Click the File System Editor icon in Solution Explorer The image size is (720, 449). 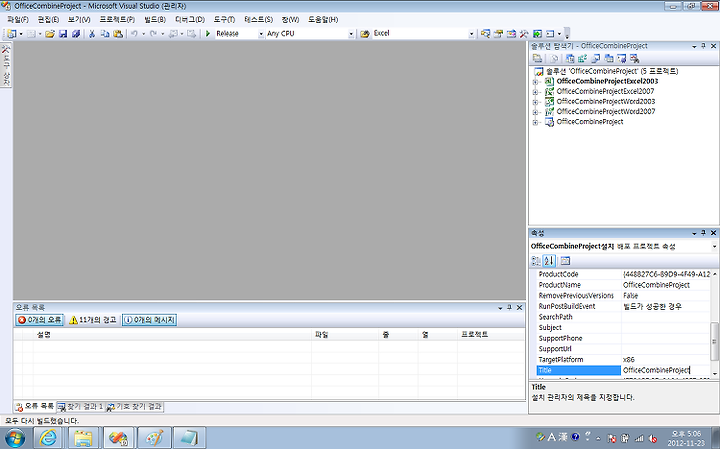click(570, 58)
